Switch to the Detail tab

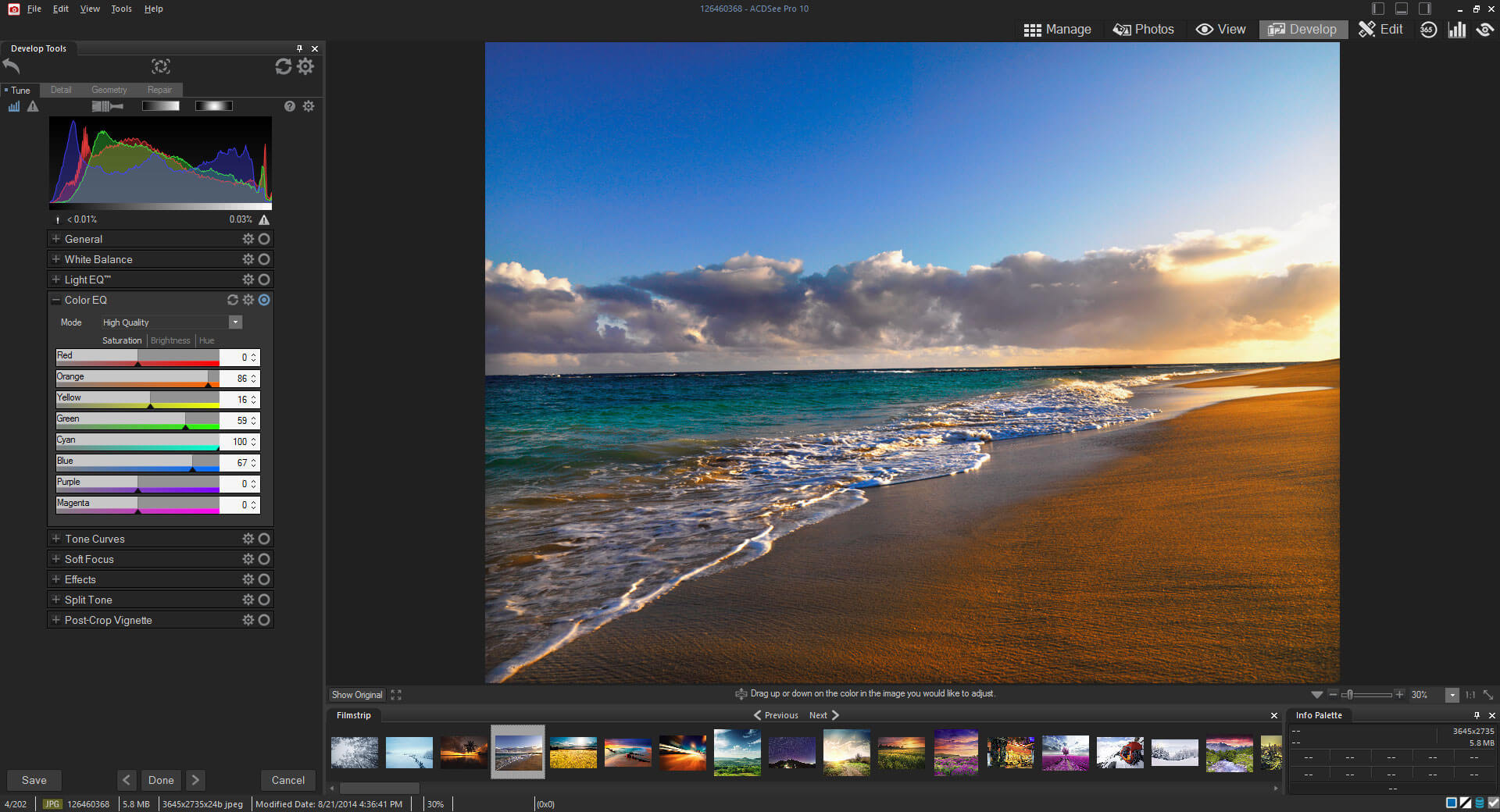[x=60, y=90]
